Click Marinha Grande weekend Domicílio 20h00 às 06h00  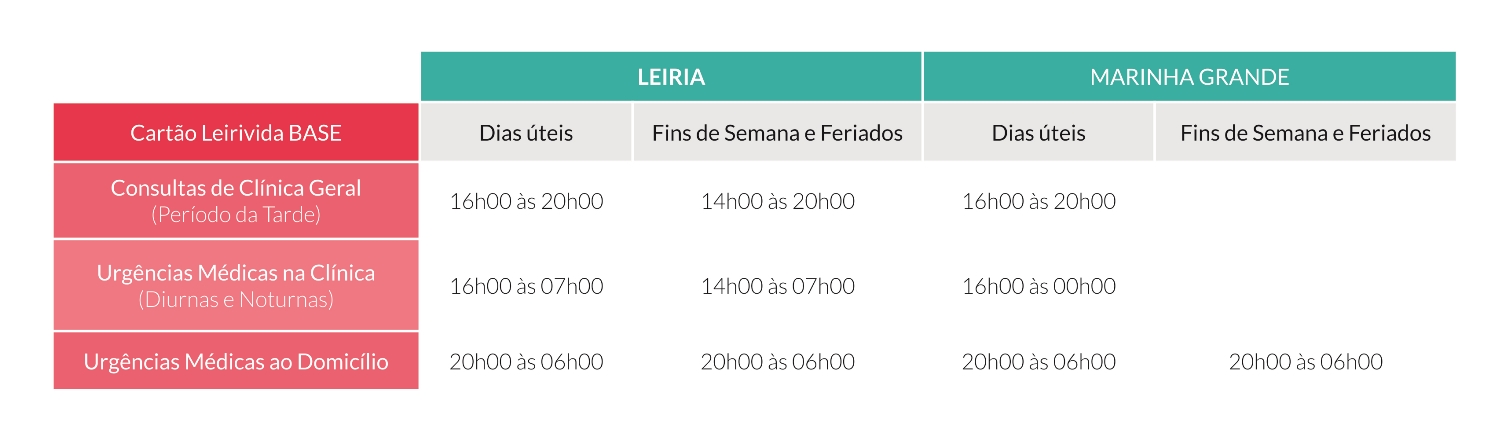pos(1305,361)
